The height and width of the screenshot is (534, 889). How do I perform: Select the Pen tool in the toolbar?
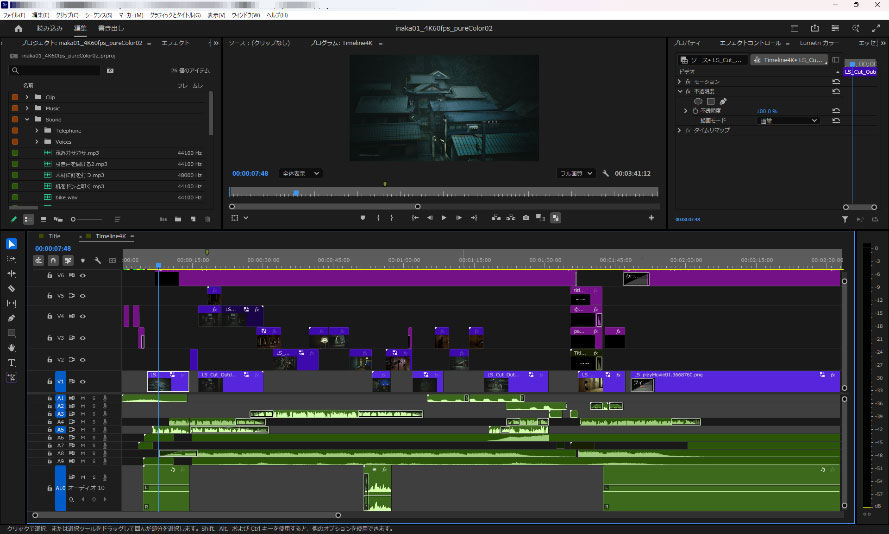pos(12,318)
